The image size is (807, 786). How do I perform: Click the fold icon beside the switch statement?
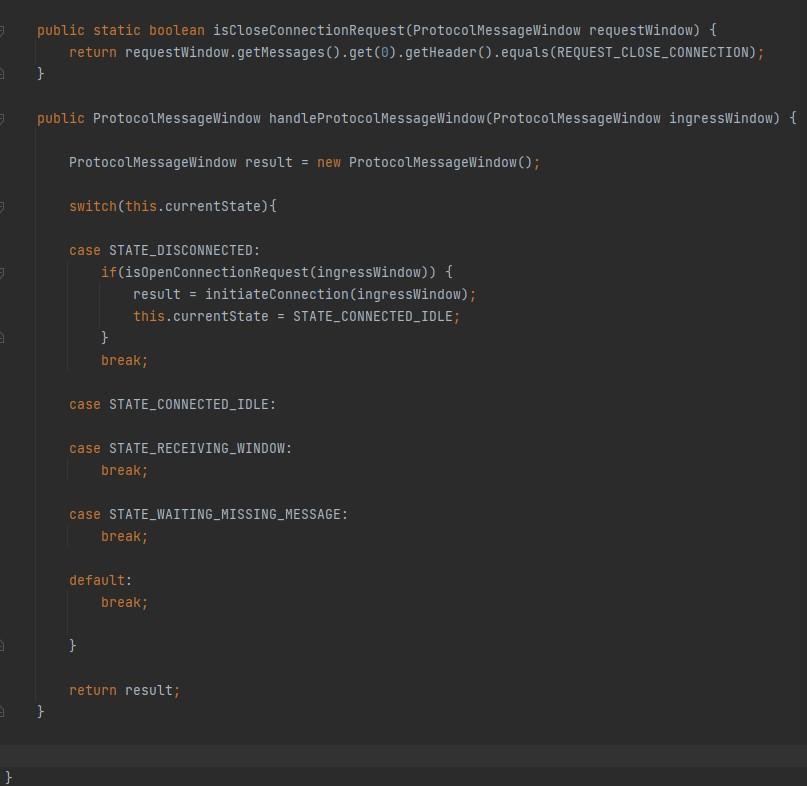pyautogui.click(x=7, y=206)
